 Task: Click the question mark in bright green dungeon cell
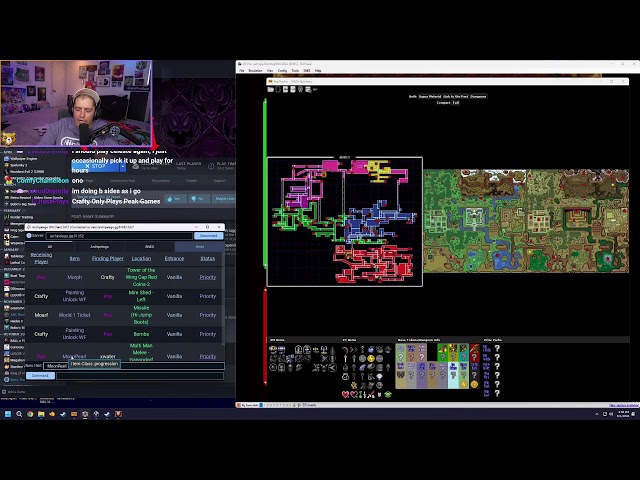click(x=442, y=357)
